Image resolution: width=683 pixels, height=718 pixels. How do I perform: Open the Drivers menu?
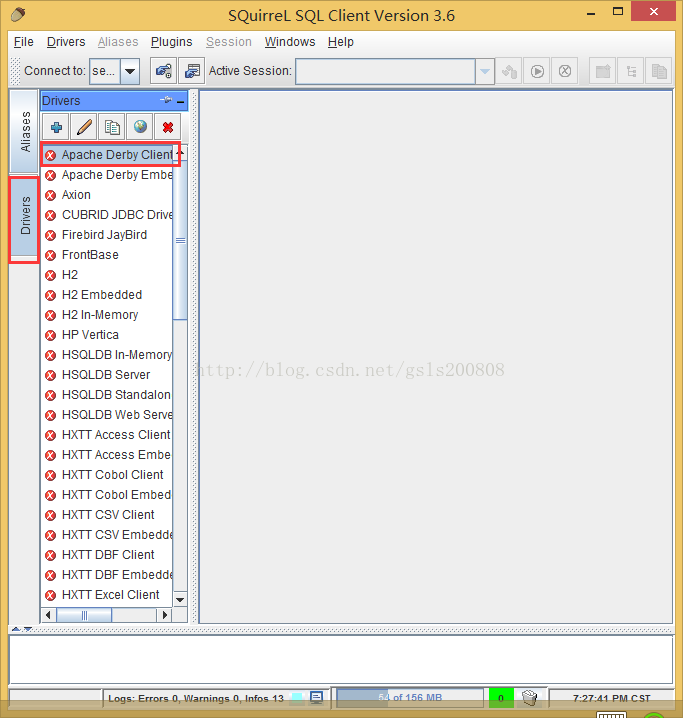tap(66, 42)
